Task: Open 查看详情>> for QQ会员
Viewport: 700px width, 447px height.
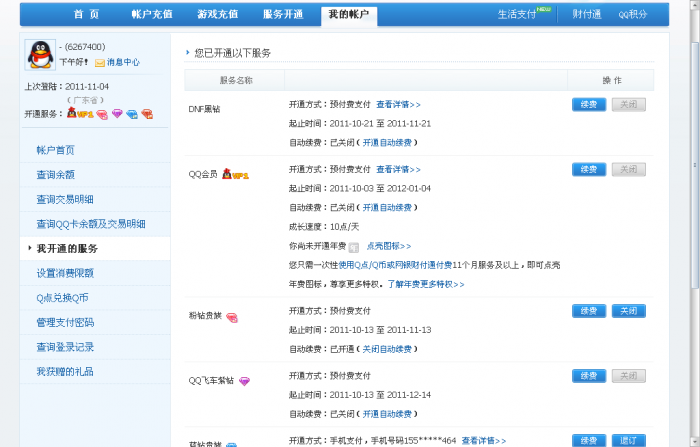Action: click(x=398, y=169)
